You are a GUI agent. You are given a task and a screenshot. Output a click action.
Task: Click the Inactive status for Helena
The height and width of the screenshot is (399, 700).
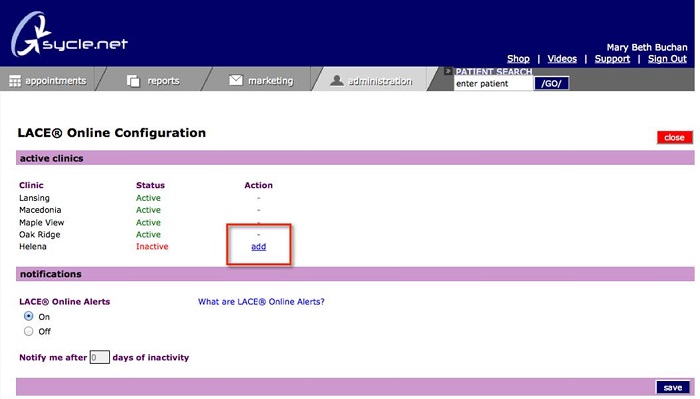[x=152, y=246]
